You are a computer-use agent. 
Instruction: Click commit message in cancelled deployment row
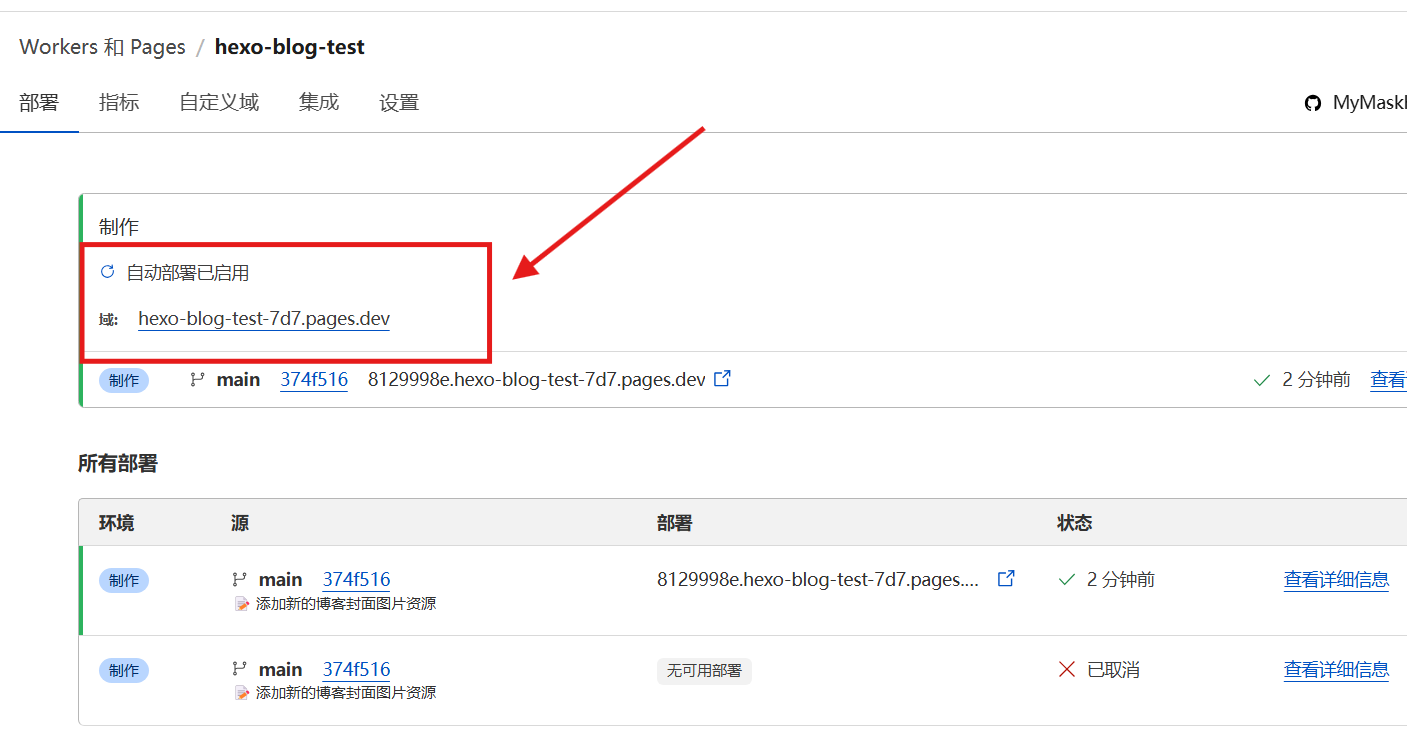coord(345,693)
